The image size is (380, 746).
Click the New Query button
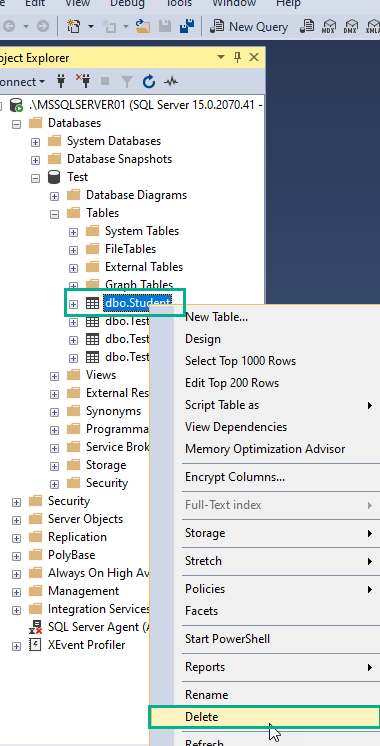249,27
